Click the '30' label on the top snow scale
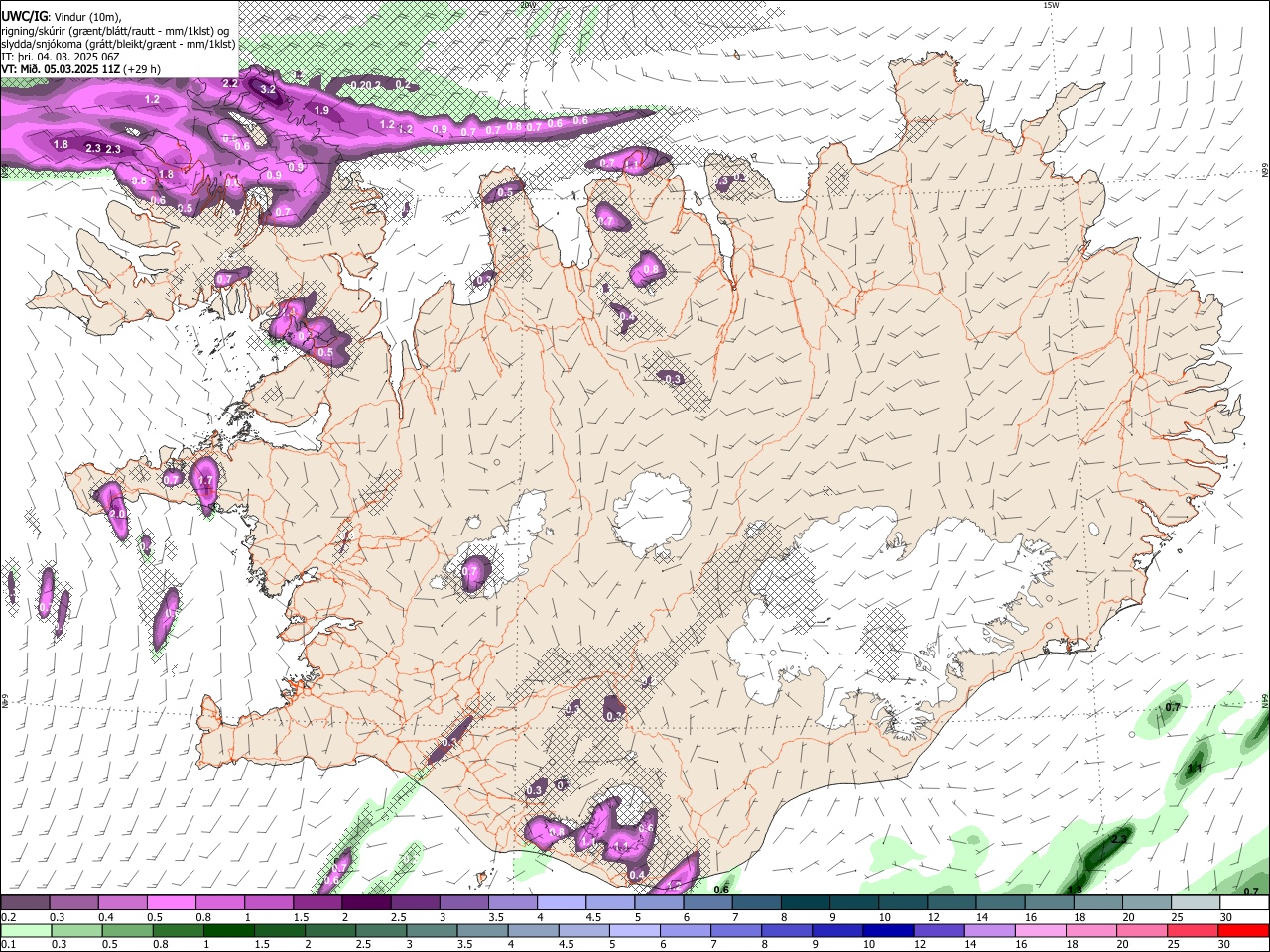Viewport: 1270px width, 952px height. click(x=1226, y=917)
